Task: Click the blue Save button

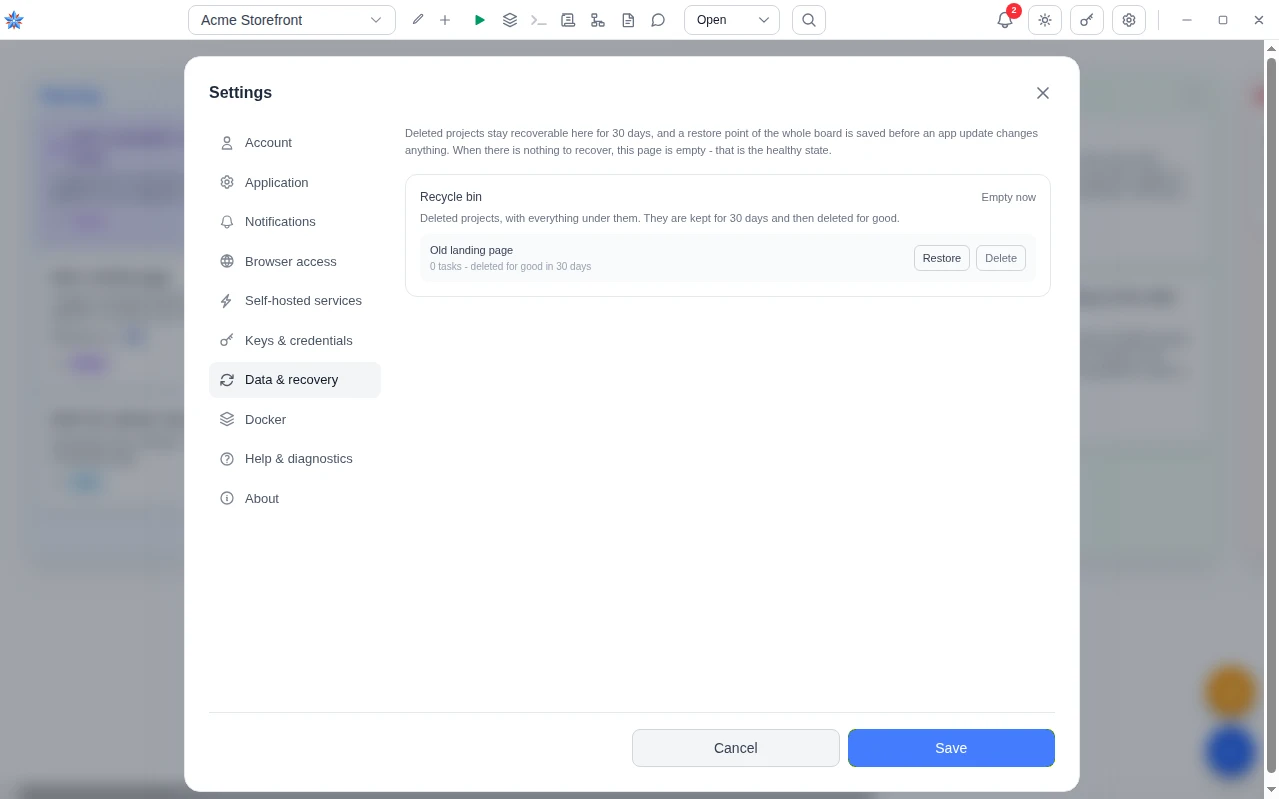Action: tap(951, 748)
